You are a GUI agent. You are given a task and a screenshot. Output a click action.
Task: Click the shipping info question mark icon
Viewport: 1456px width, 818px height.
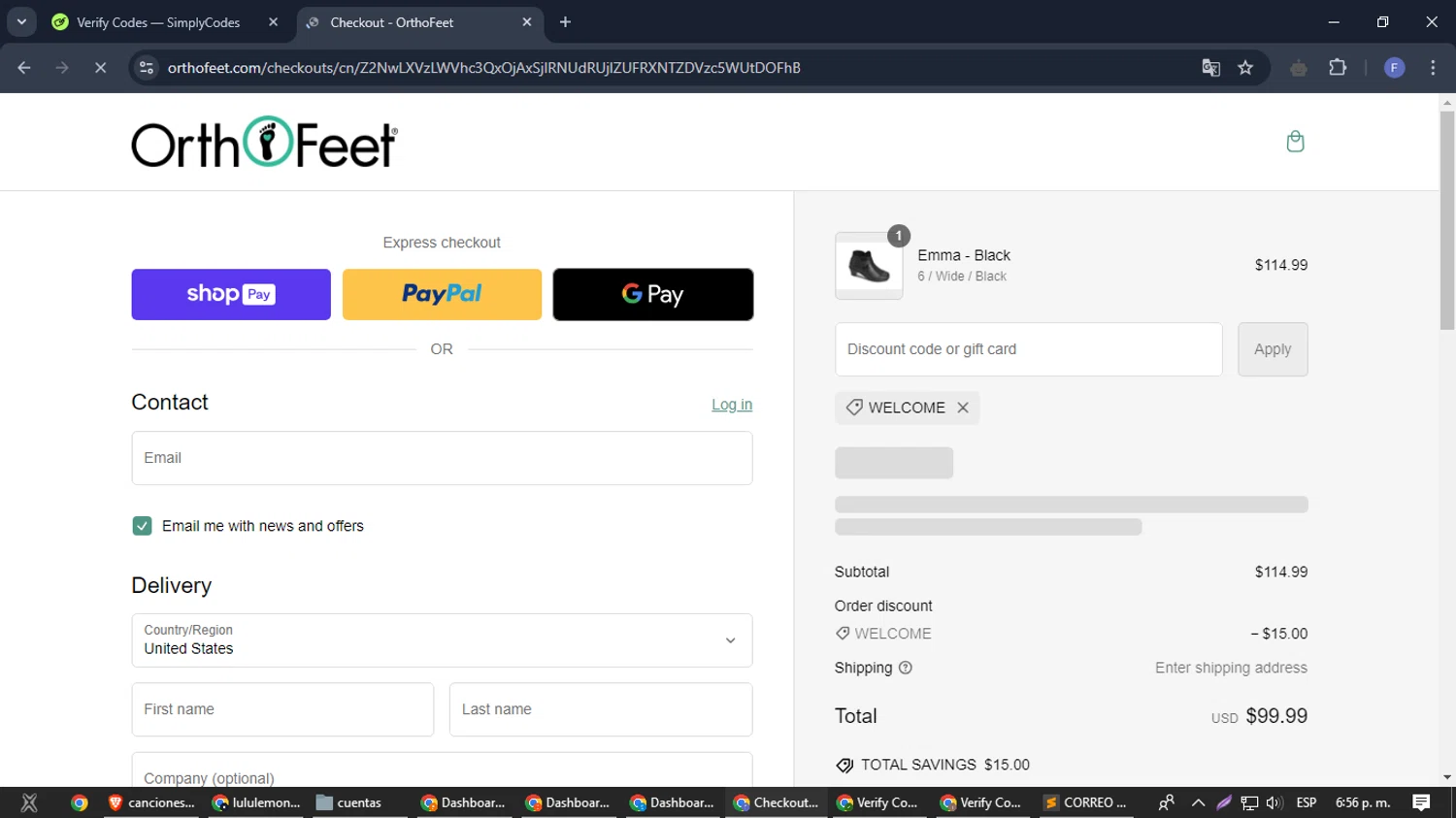click(x=906, y=668)
